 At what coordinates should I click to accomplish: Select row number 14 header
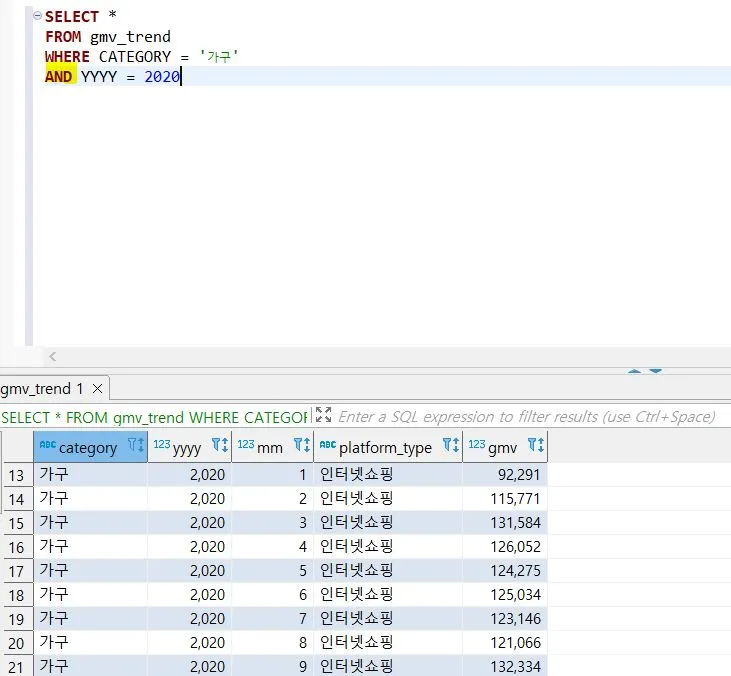tap(17, 499)
